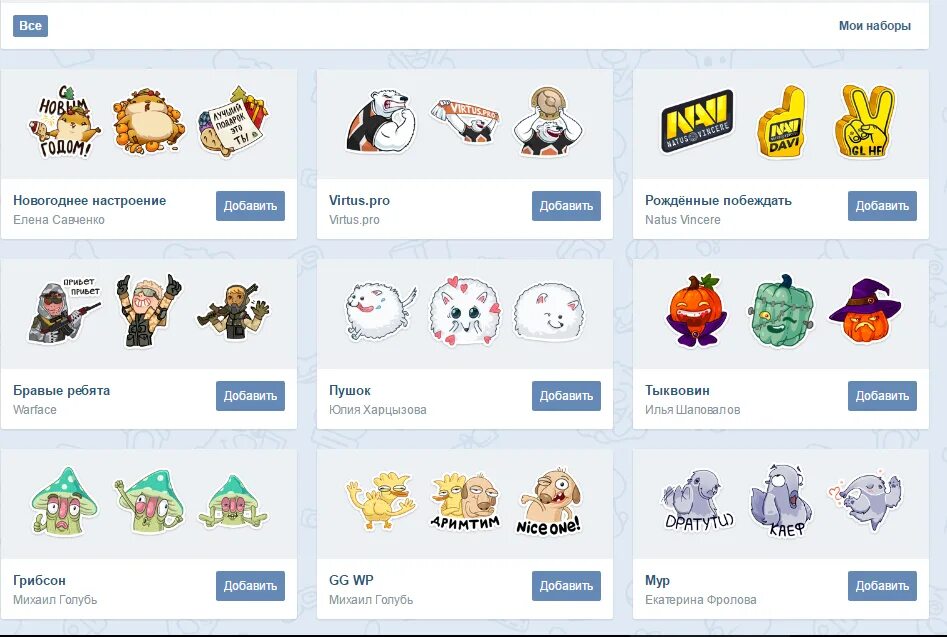Choose the soldier saying привет sticker
This screenshot has height=637, width=947.
[x=64, y=310]
